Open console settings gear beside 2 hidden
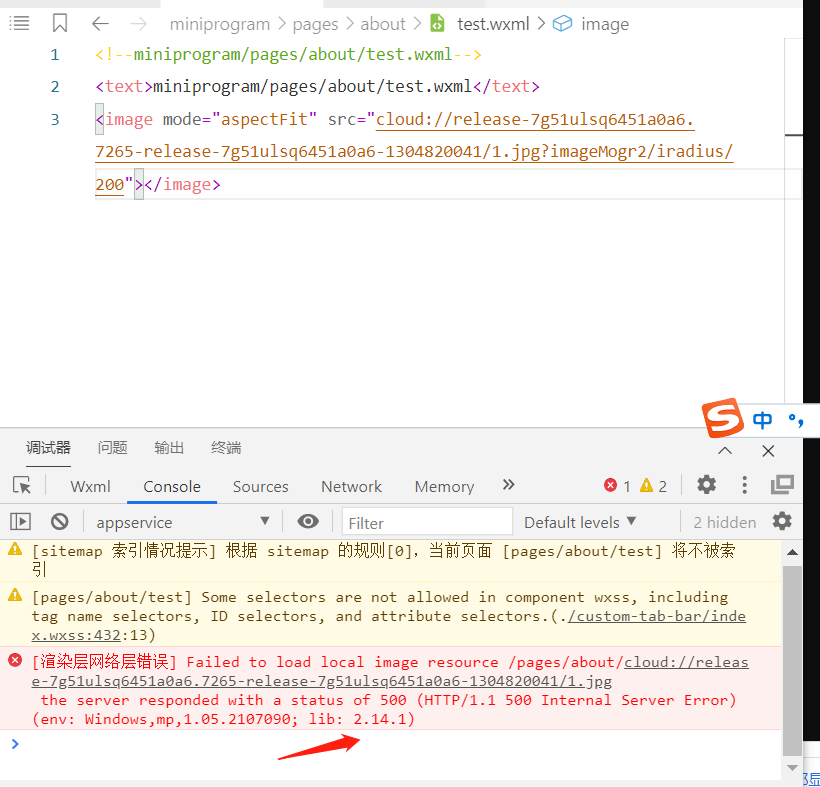The image size is (820, 787). click(782, 521)
